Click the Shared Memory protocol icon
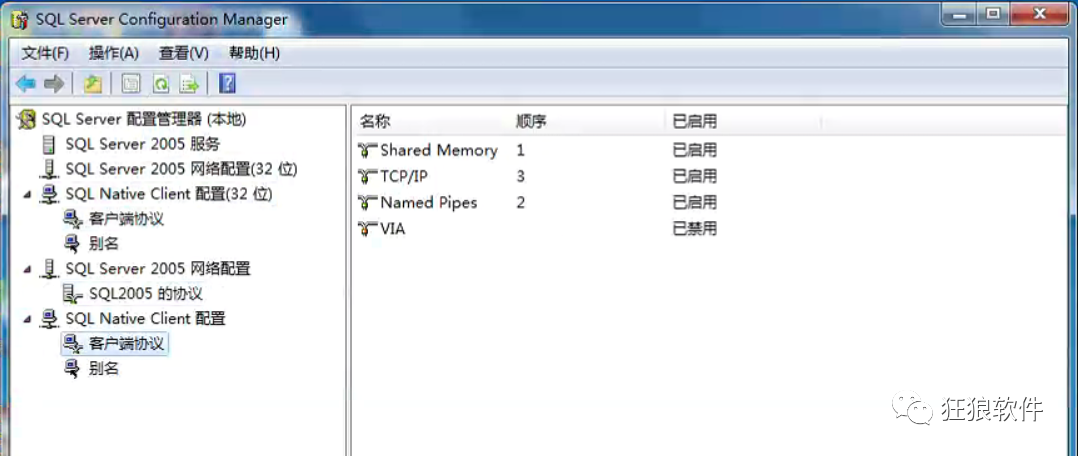This screenshot has width=1078, height=456. [x=368, y=150]
